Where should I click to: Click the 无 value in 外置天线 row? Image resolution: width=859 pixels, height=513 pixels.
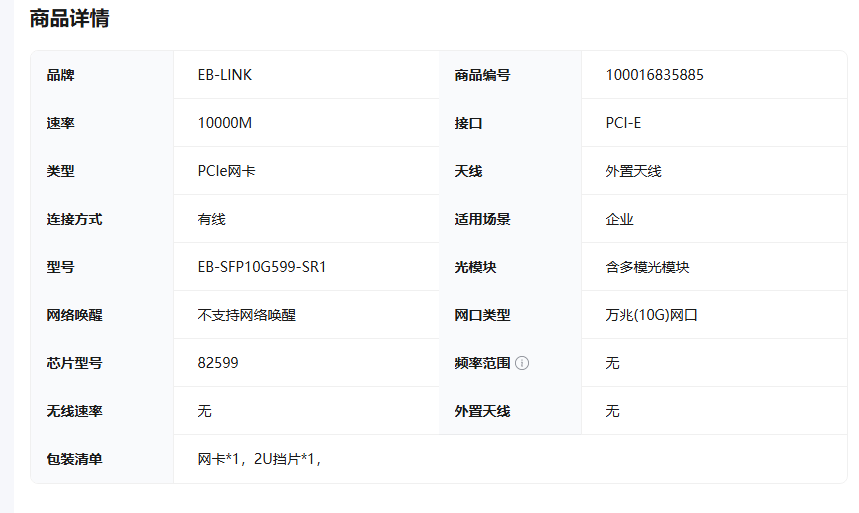pyautogui.click(x=612, y=411)
